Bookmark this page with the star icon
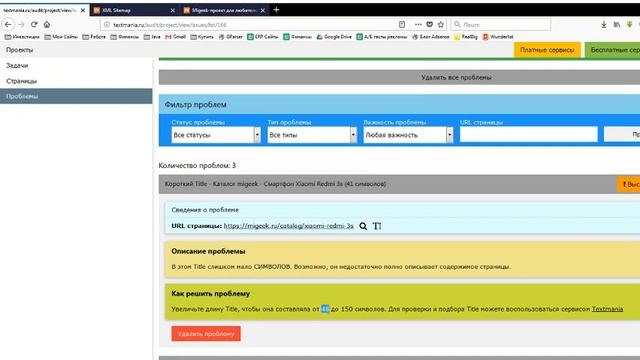Viewport: 640px width, 360px height. (x=441, y=24)
